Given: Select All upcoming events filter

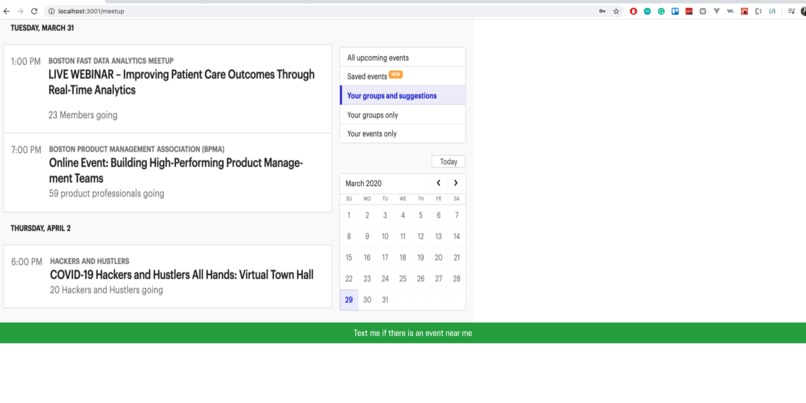Looking at the screenshot, I should (402, 58).
